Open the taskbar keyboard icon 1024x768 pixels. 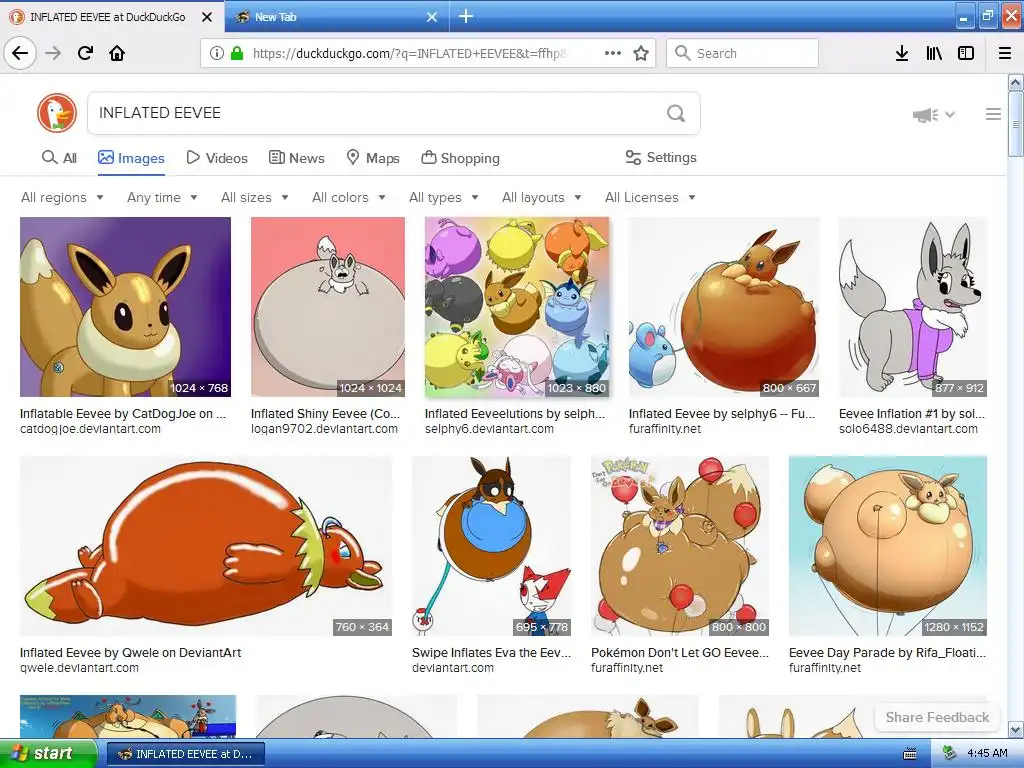[910, 754]
